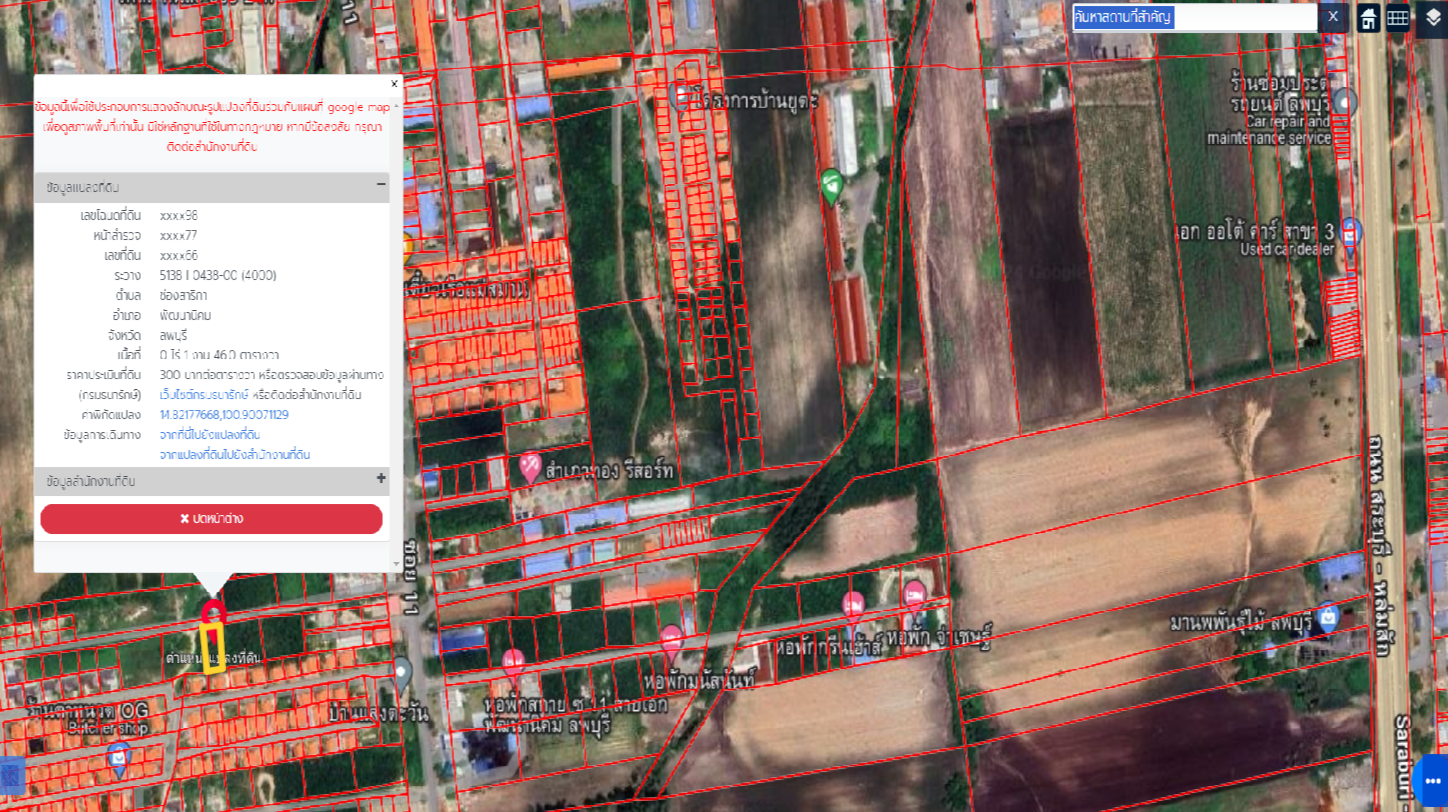The image size is (1448, 812).
Task: Click the gray pin below ซอย 11
Action: click(401, 673)
